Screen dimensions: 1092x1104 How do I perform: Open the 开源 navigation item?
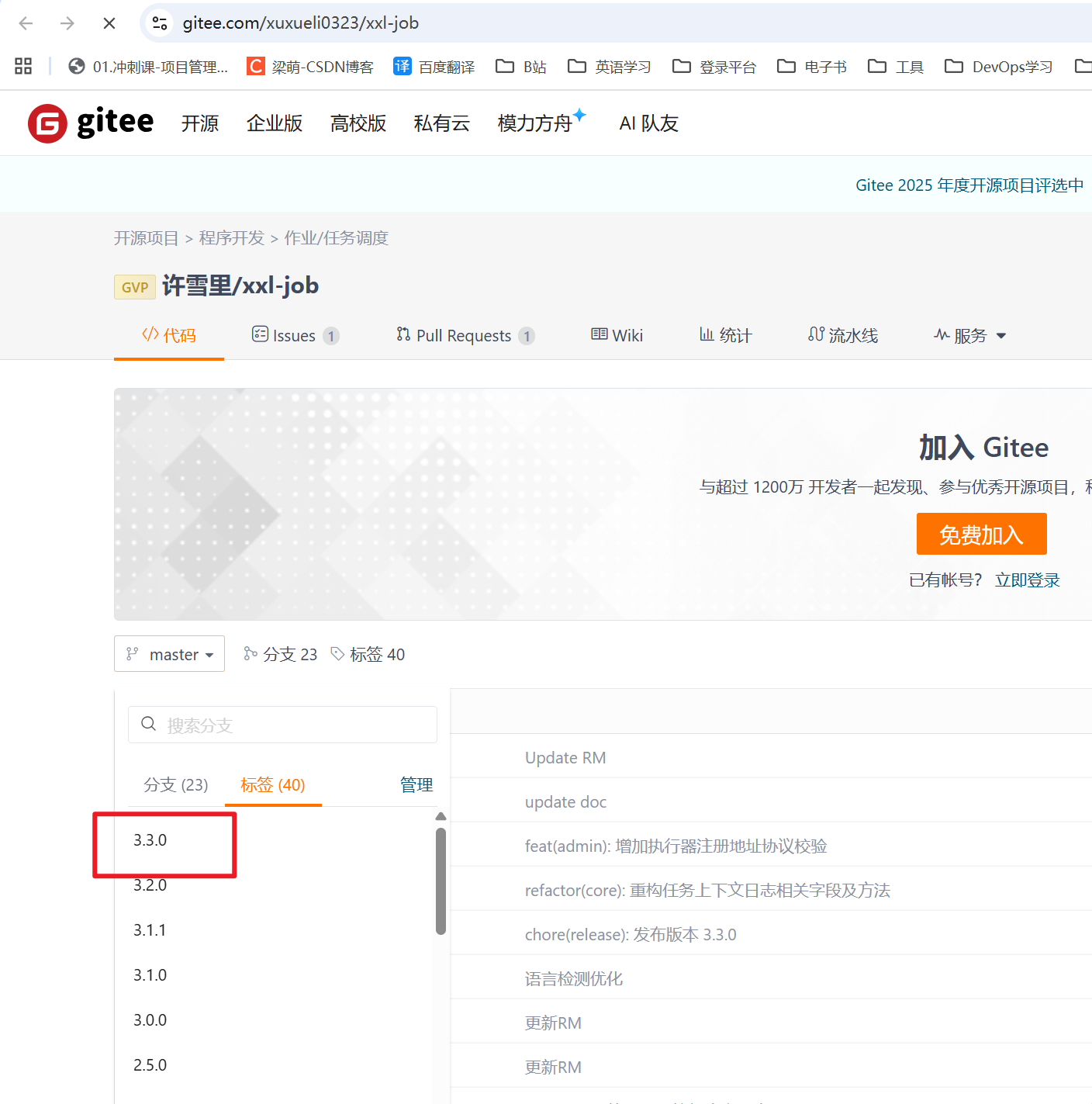200,123
